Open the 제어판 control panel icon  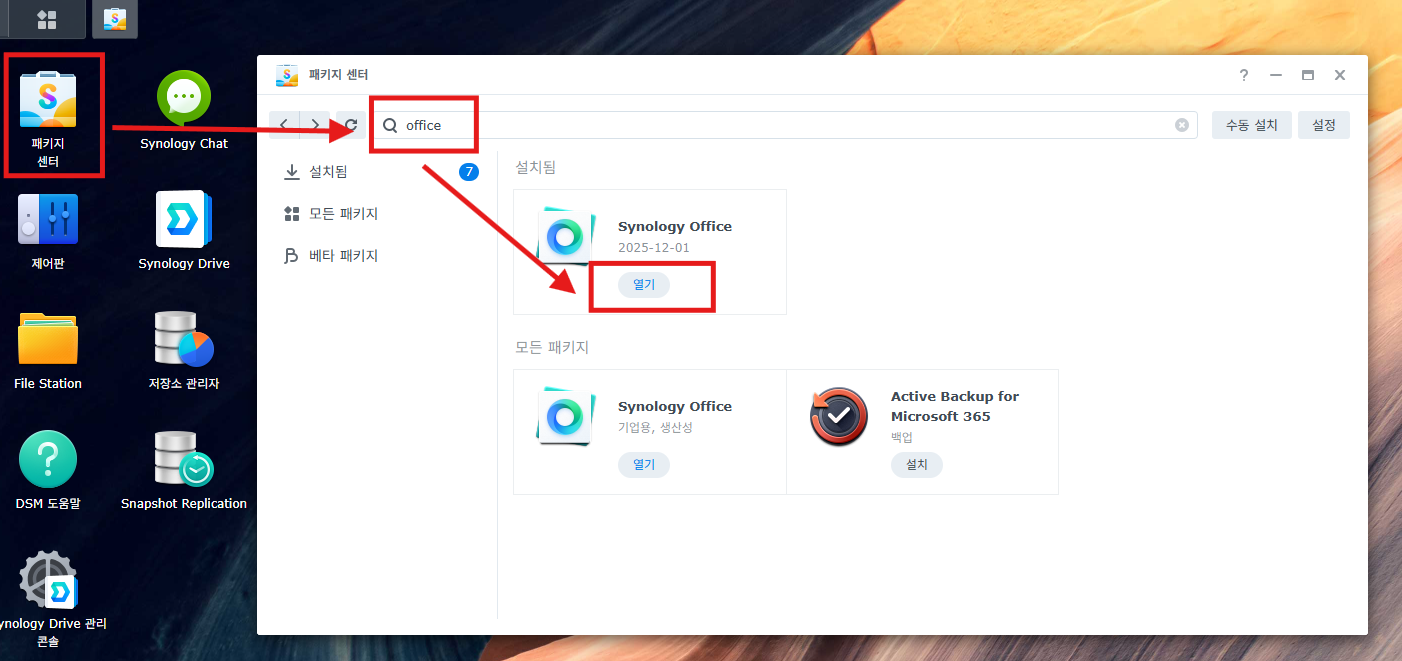pyautogui.click(x=48, y=218)
